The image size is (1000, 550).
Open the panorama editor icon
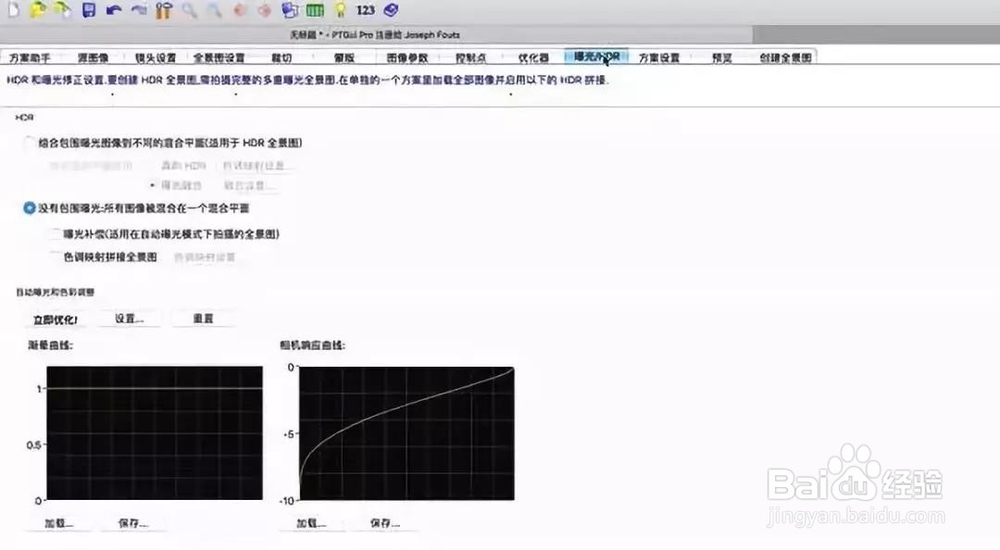[290, 10]
